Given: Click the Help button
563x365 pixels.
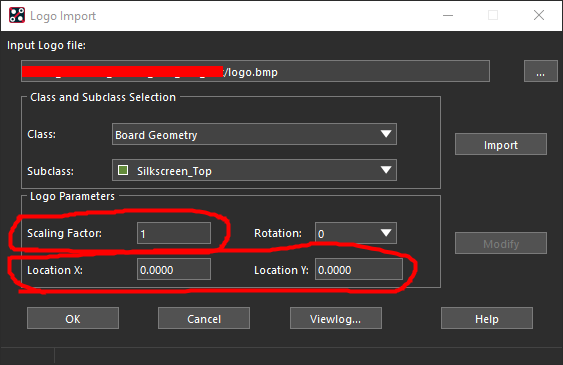Looking at the screenshot, I should [x=487, y=318].
